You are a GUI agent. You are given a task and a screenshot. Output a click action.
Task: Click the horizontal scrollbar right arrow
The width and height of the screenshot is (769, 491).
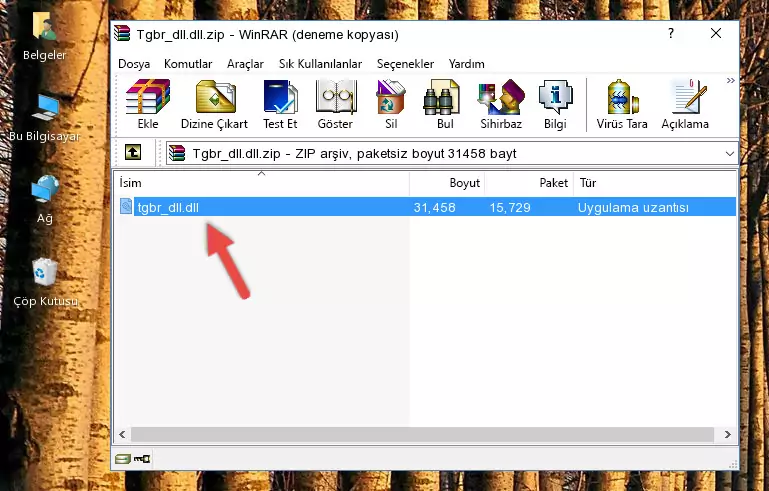pyautogui.click(x=727, y=435)
